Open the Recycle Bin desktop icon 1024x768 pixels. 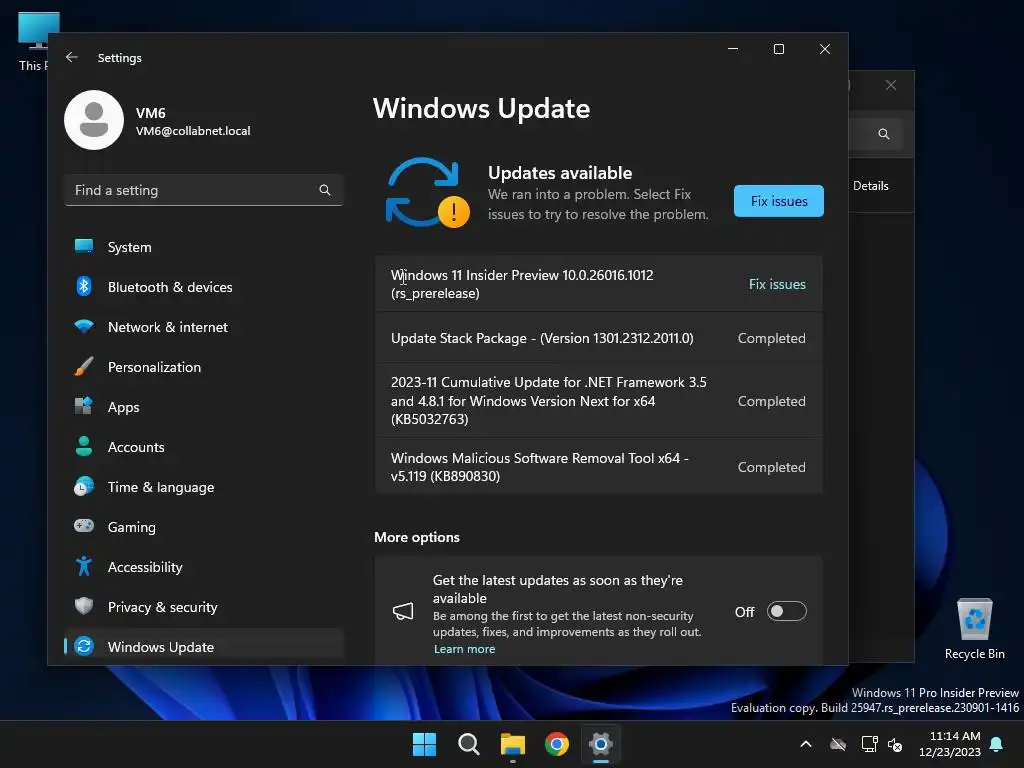(974, 628)
